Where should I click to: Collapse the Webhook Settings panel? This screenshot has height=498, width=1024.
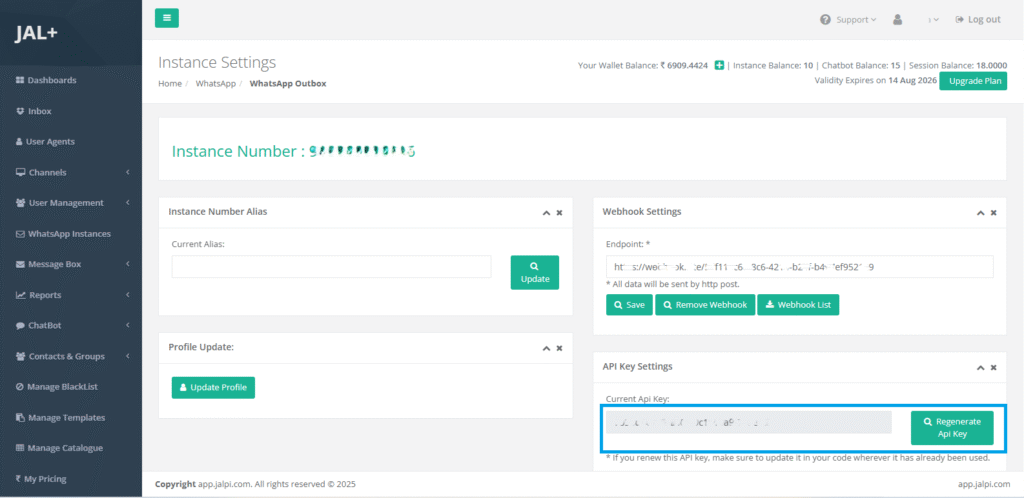click(978, 213)
